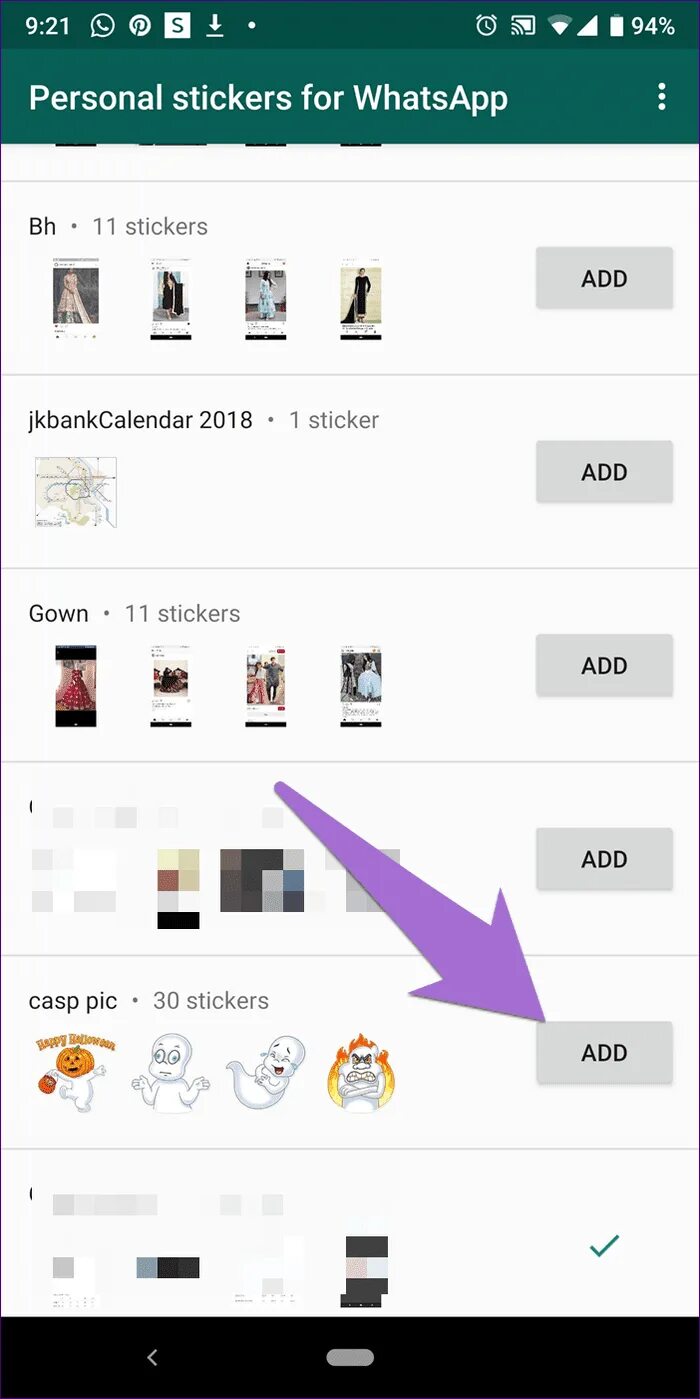Viewport: 700px width, 1399px height.
Task: Add the Gown sticker pack
Action: tap(604, 665)
